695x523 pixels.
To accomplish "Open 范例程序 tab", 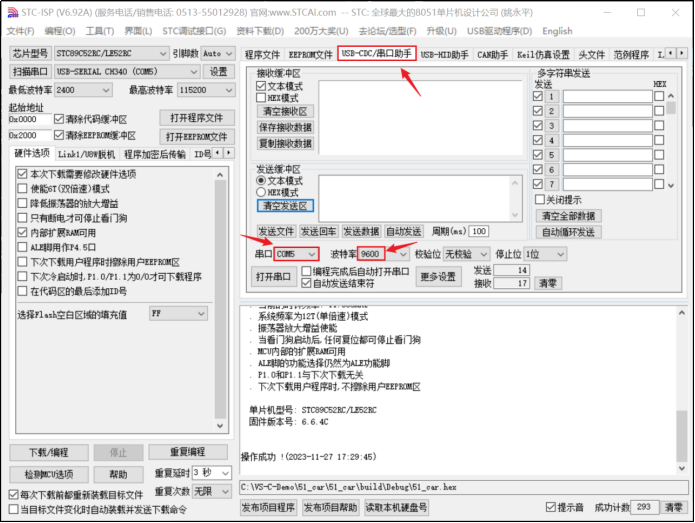I will [631, 55].
